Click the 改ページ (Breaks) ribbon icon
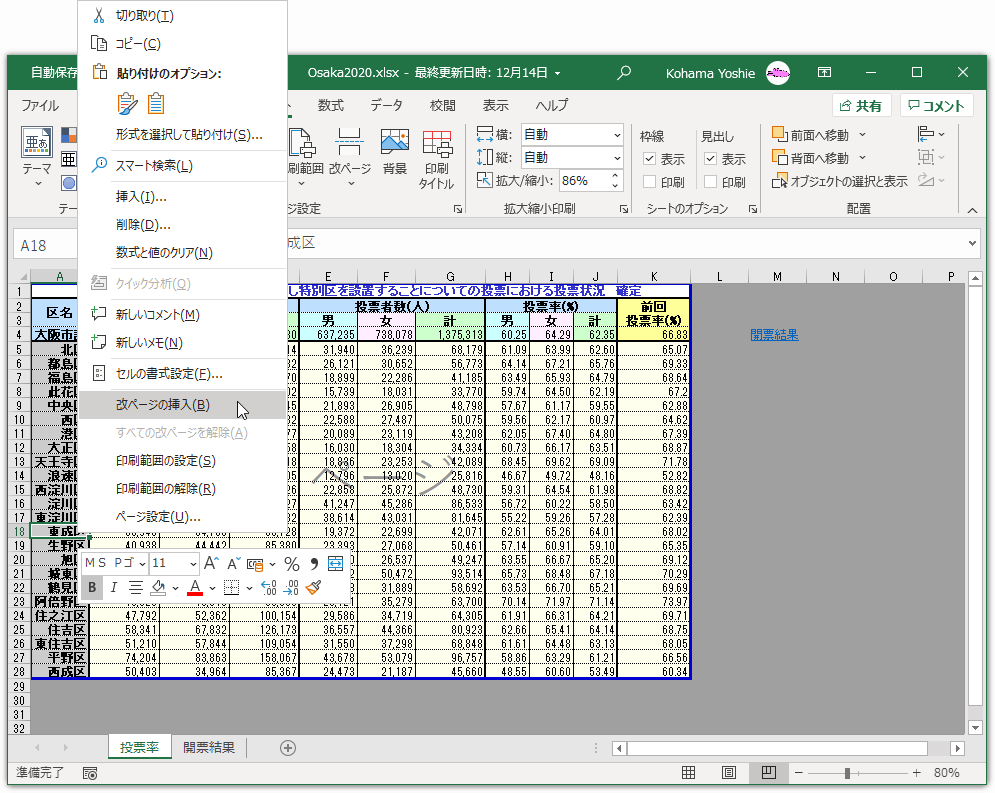Viewport: 995px width, 793px height. coord(349,150)
